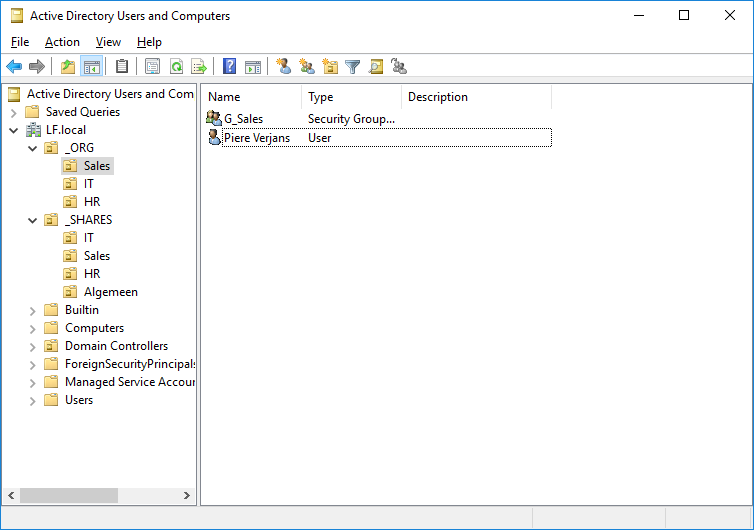This screenshot has width=754, height=530.
Task: Create a new group with toolbar icon
Action: pyautogui.click(x=307, y=66)
